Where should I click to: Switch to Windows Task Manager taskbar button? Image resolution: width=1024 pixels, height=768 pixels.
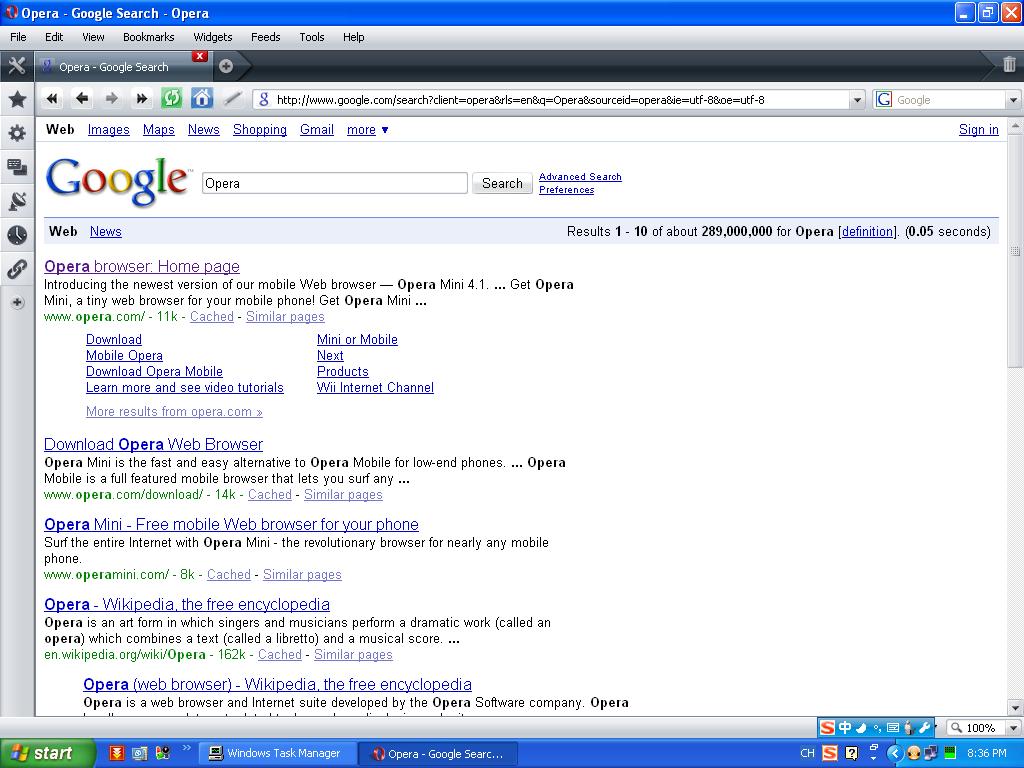pos(276,753)
